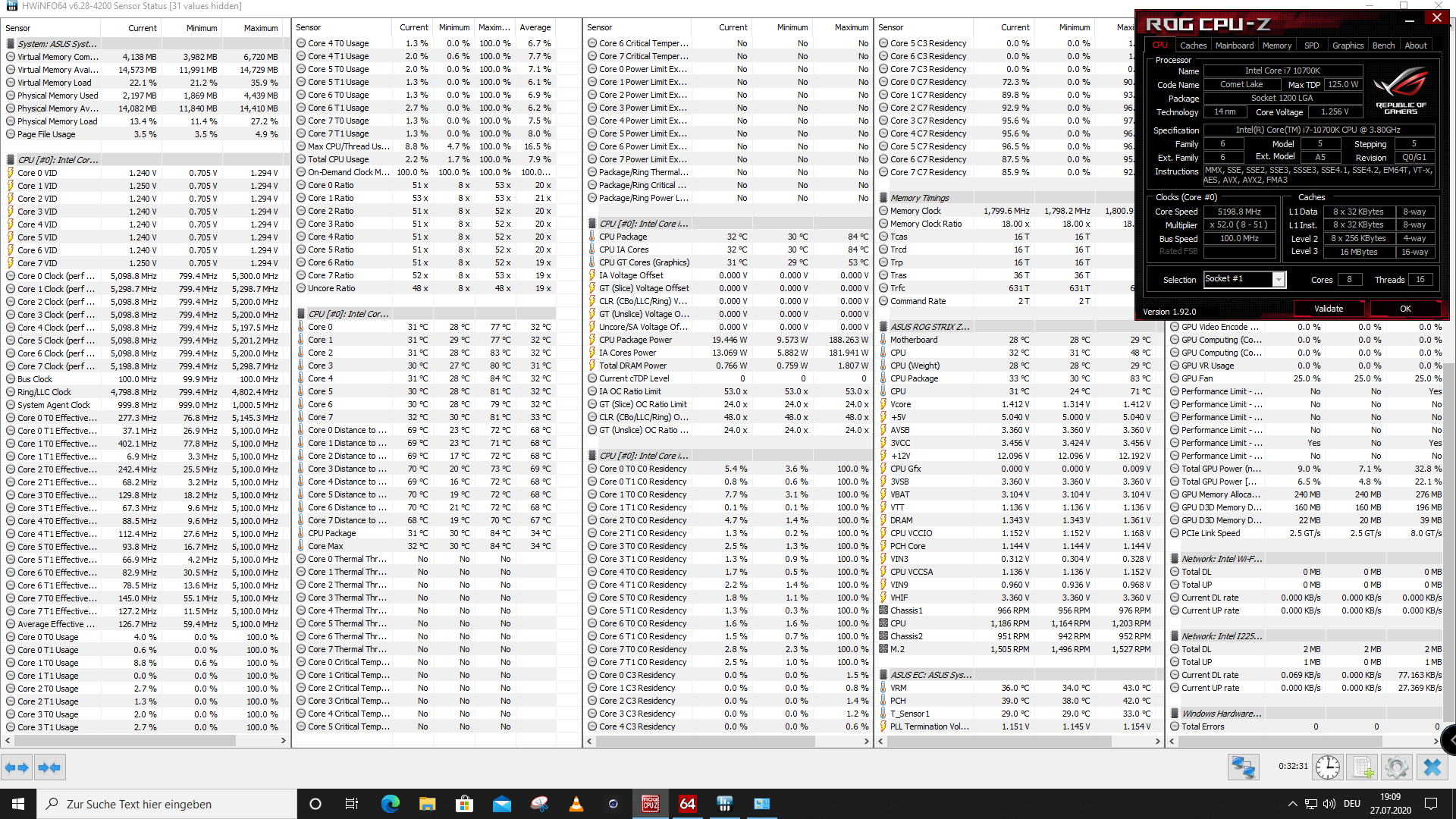Switch to ROG CPU-Z taskbar icon
Screen dimensions: 1456x819
click(650, 804)
